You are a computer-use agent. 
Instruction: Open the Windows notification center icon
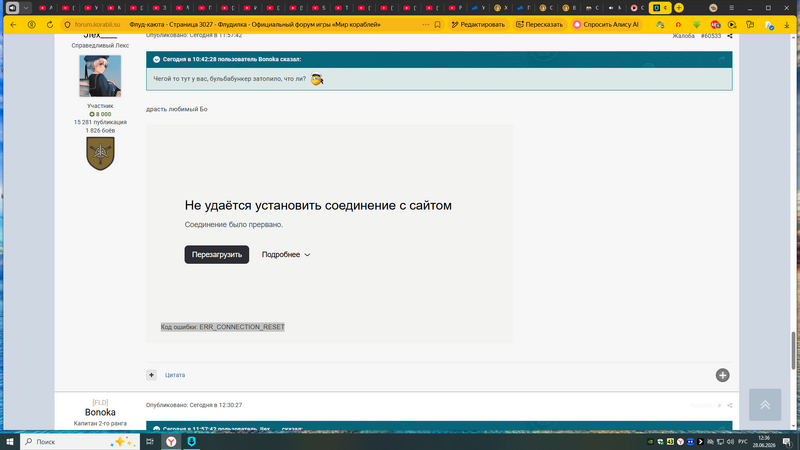pos(787,442)
